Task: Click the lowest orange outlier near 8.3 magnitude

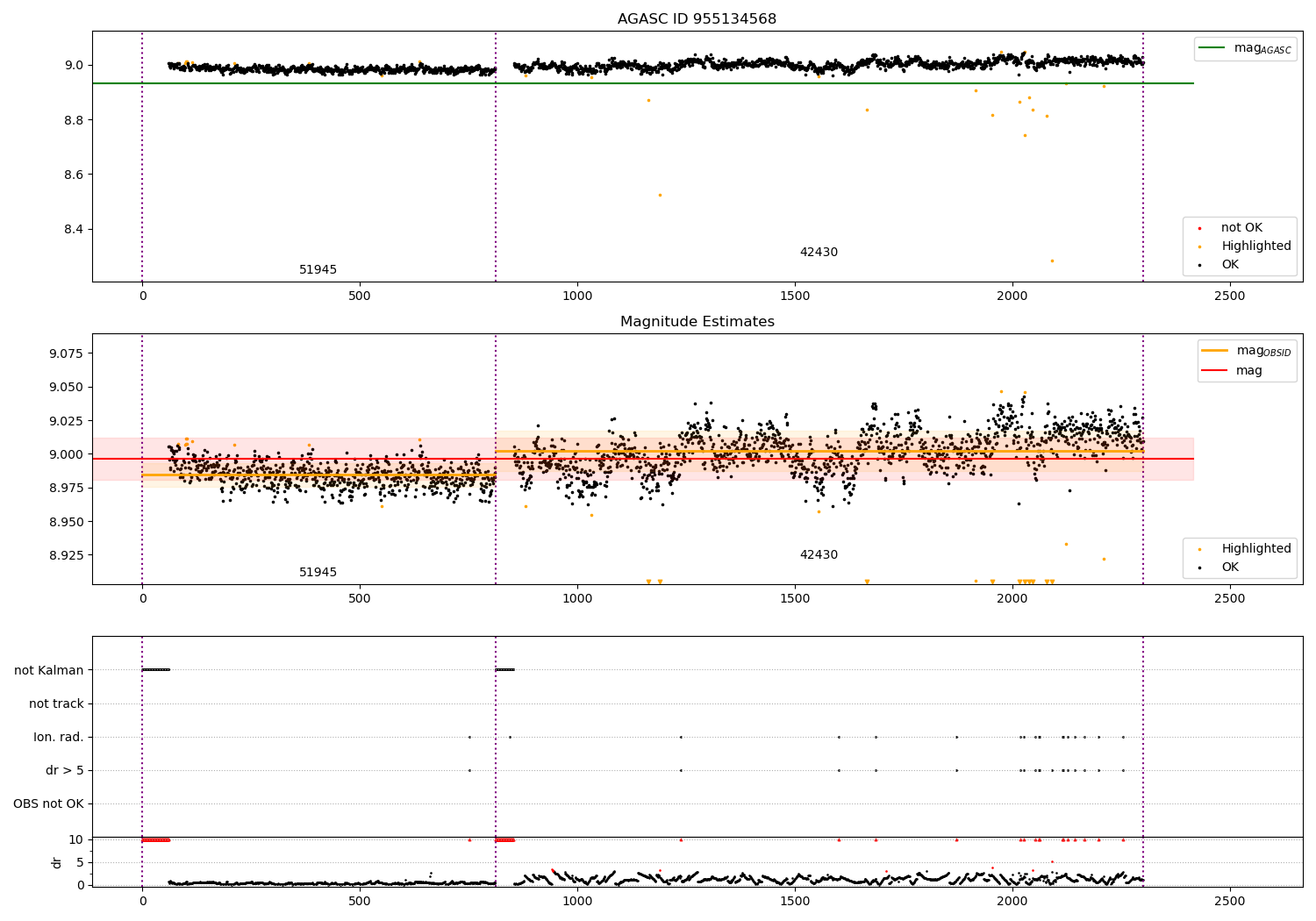Action: [1052, 261]
